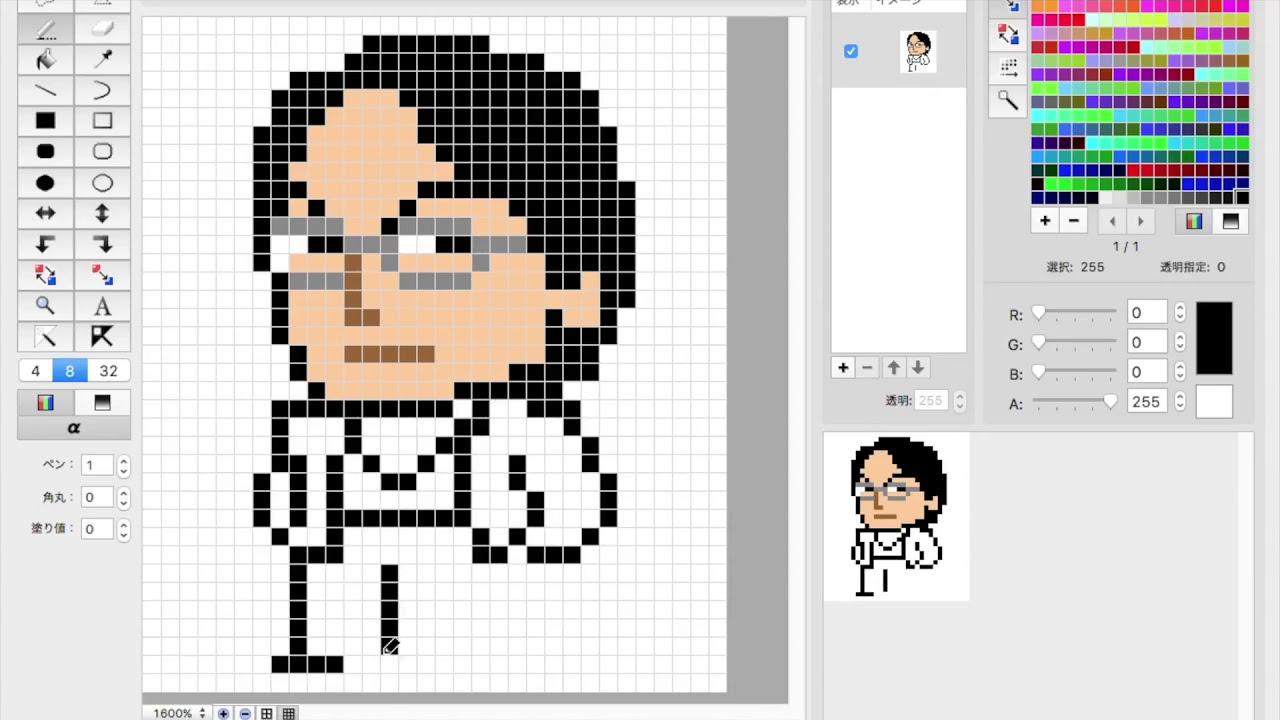This screenshot has height=720, width=1280.
Task: Select the Text tool
Action: tap(102, 306)
